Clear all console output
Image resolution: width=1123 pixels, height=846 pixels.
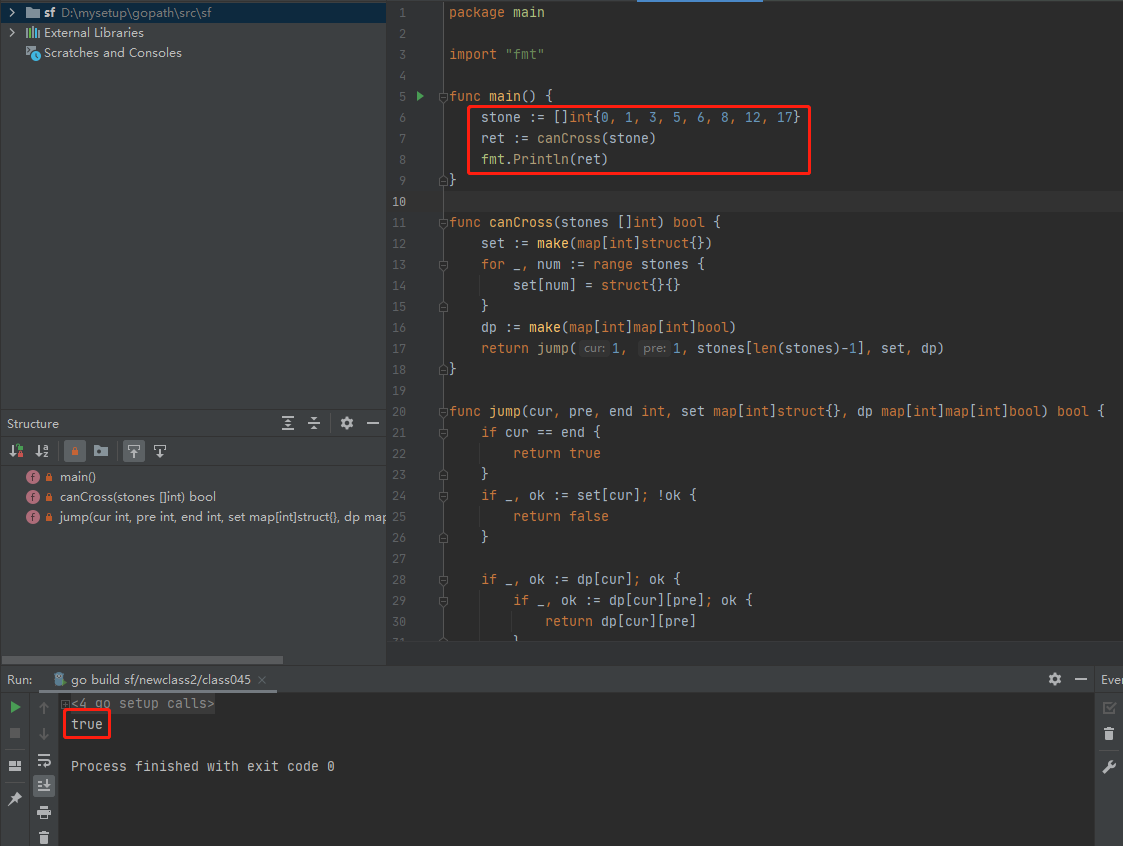[x=44, y=837]
